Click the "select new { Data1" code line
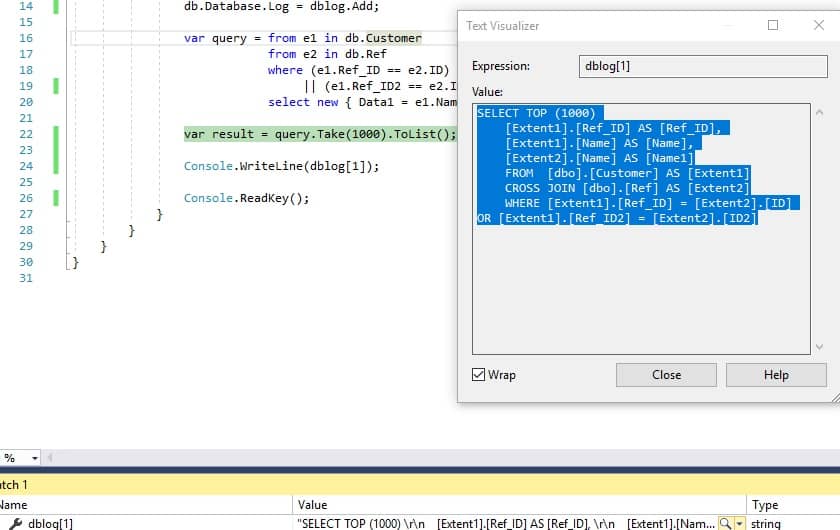Screen dimensions: 840x530 point(362,102)
